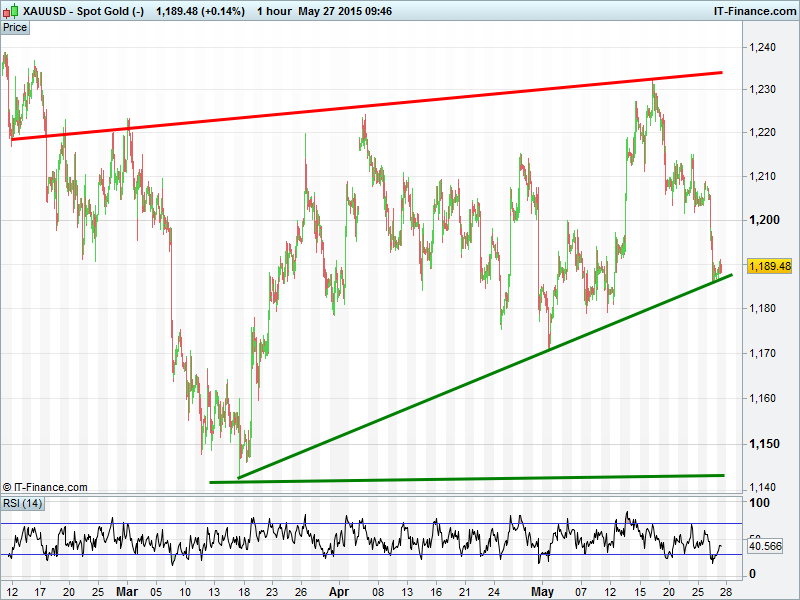Click the candlestick icon beside XAUUSD title
This screenshot has height=600, width=800.
[9, 11]
